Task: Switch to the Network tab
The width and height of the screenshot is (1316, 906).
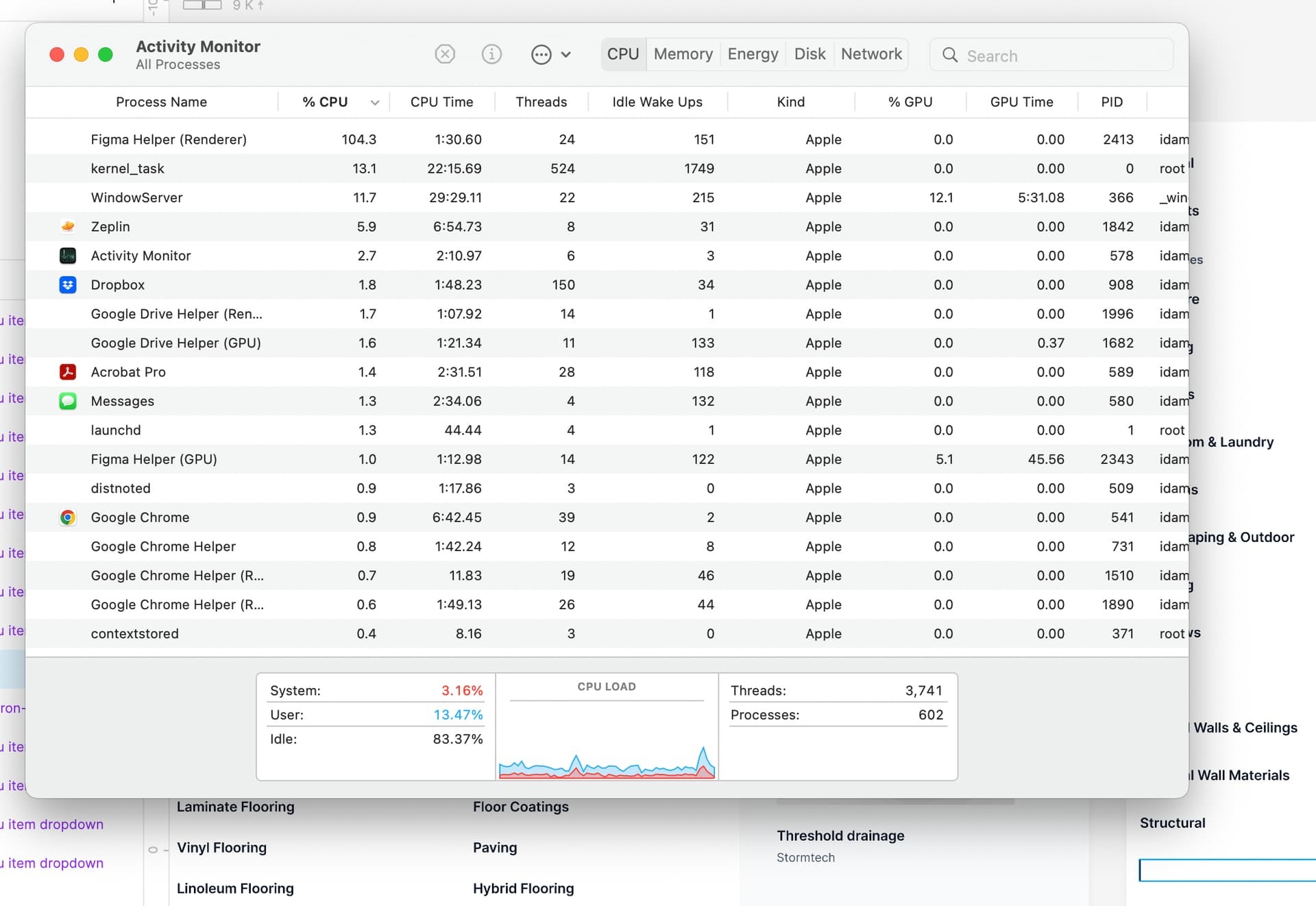Action: tap(871, 54)
